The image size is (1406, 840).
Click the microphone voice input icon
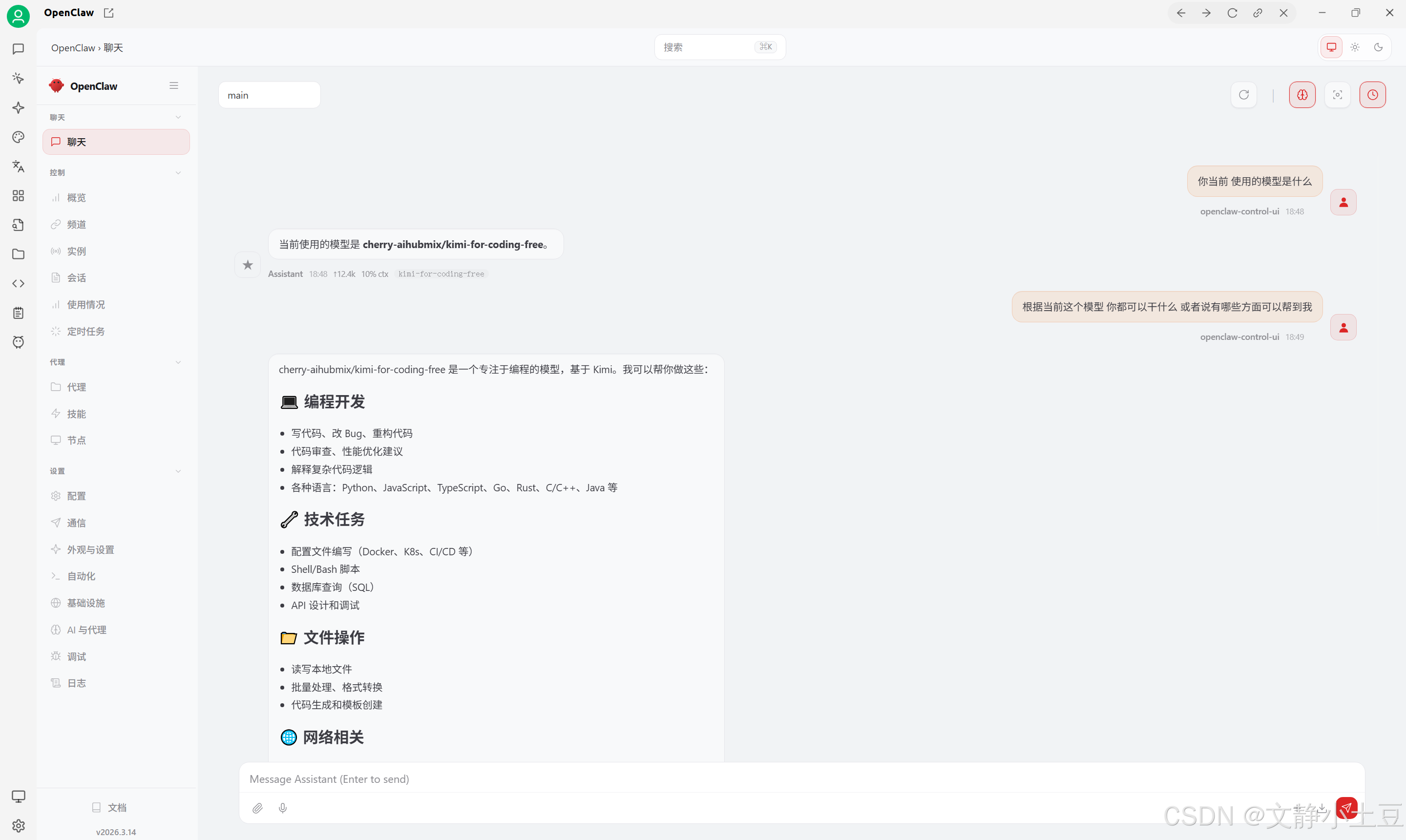click(x=283, y=808)
